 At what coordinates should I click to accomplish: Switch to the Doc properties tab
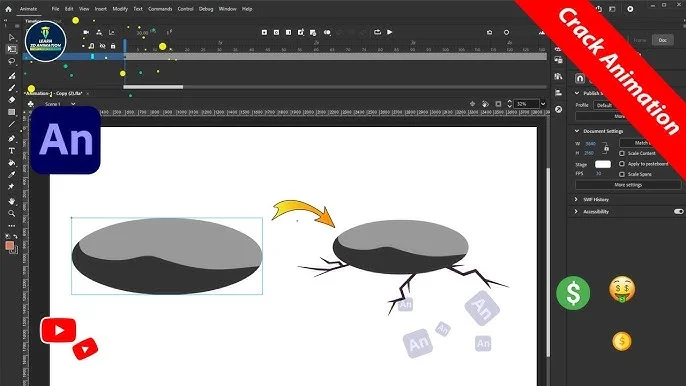[x=662, y=40]
